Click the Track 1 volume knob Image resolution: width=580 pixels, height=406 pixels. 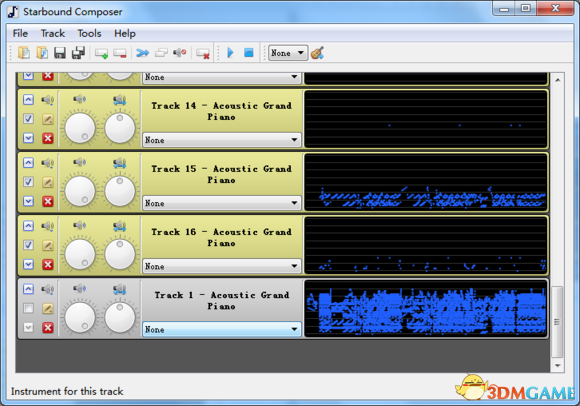point(80,317)
